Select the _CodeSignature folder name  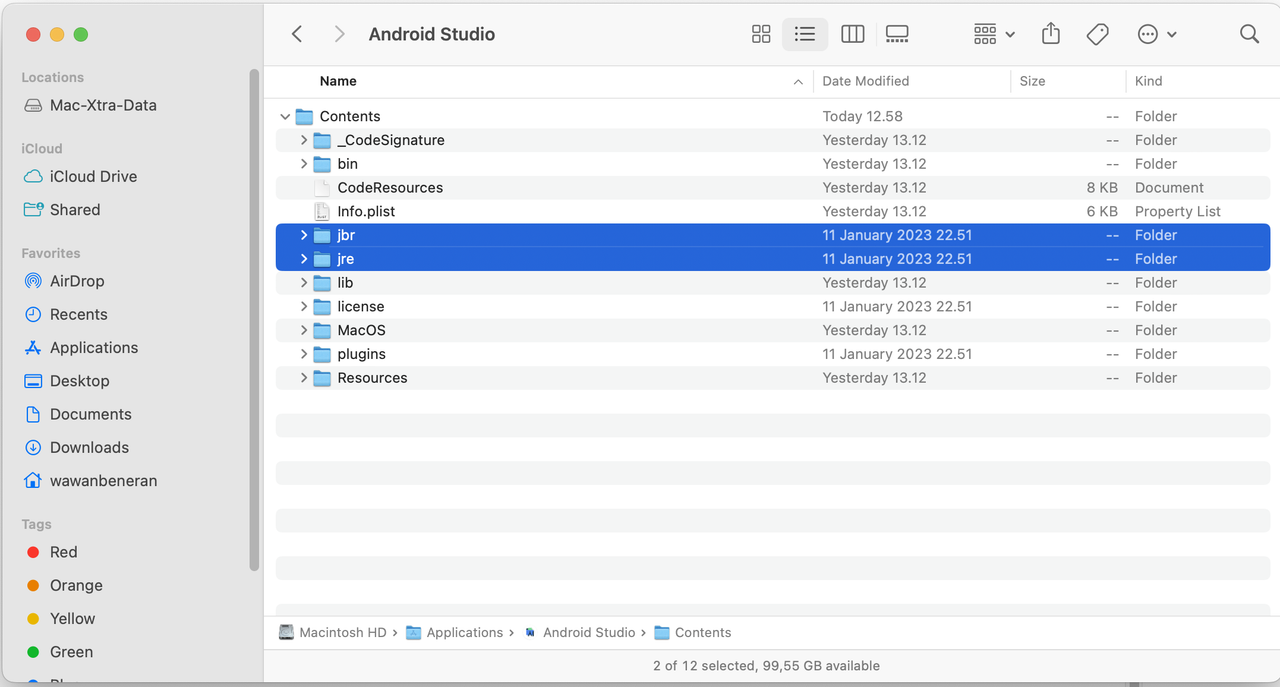(391, 140)
